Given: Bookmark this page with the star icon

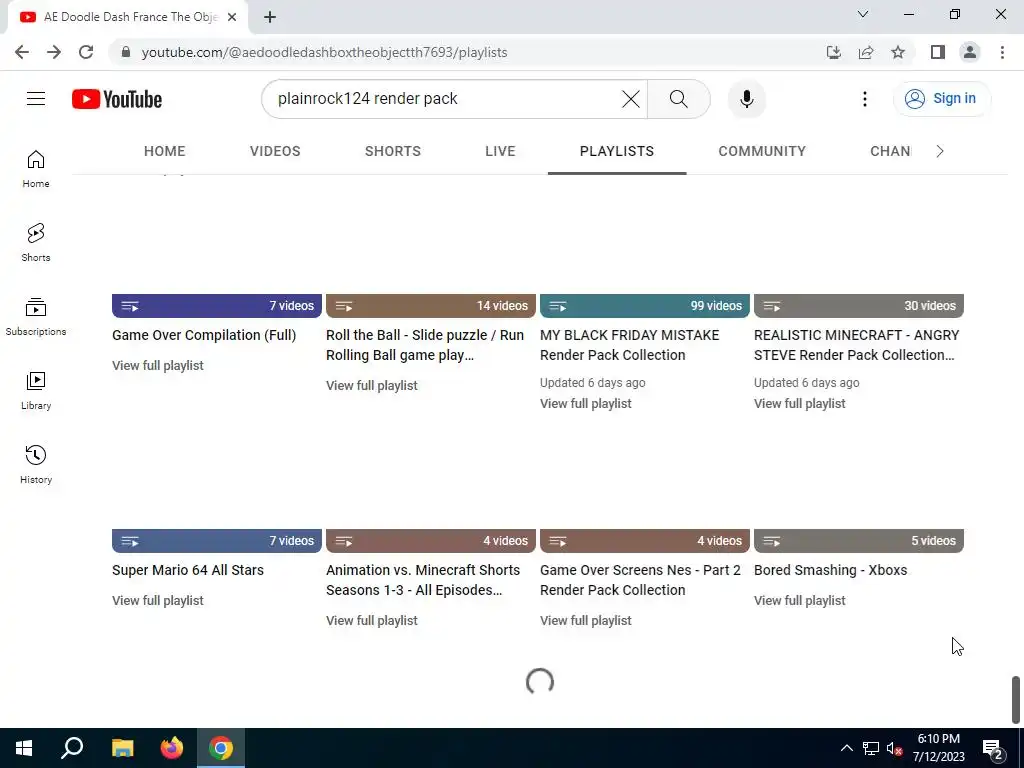Looking at the screenshot, I should (898, 52).
